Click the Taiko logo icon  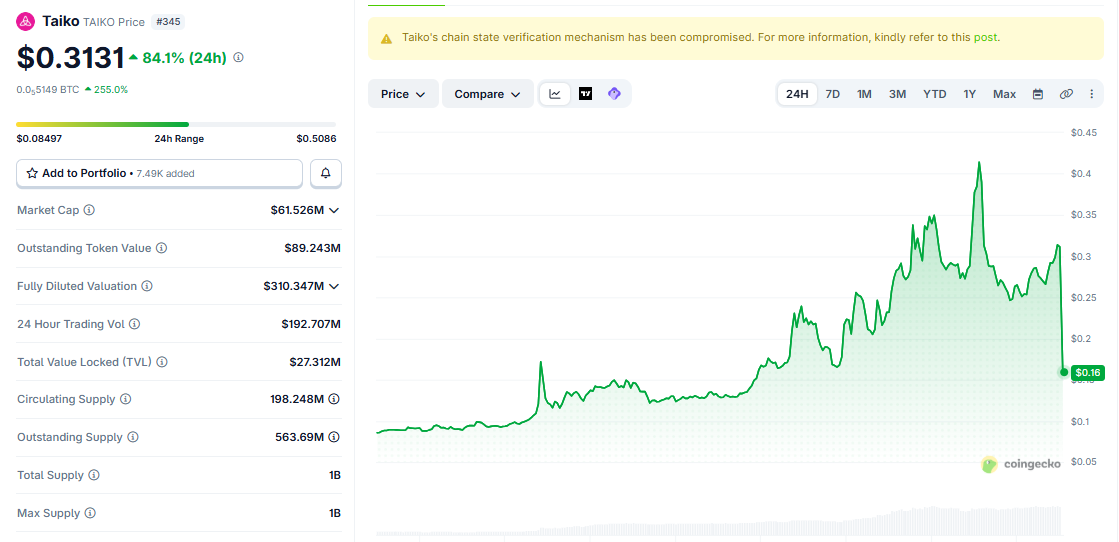[x=26, y=21]
